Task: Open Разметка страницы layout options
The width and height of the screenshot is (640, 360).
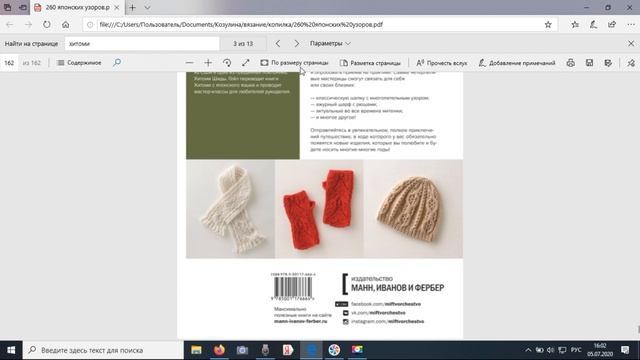Action: pos(370,63)
